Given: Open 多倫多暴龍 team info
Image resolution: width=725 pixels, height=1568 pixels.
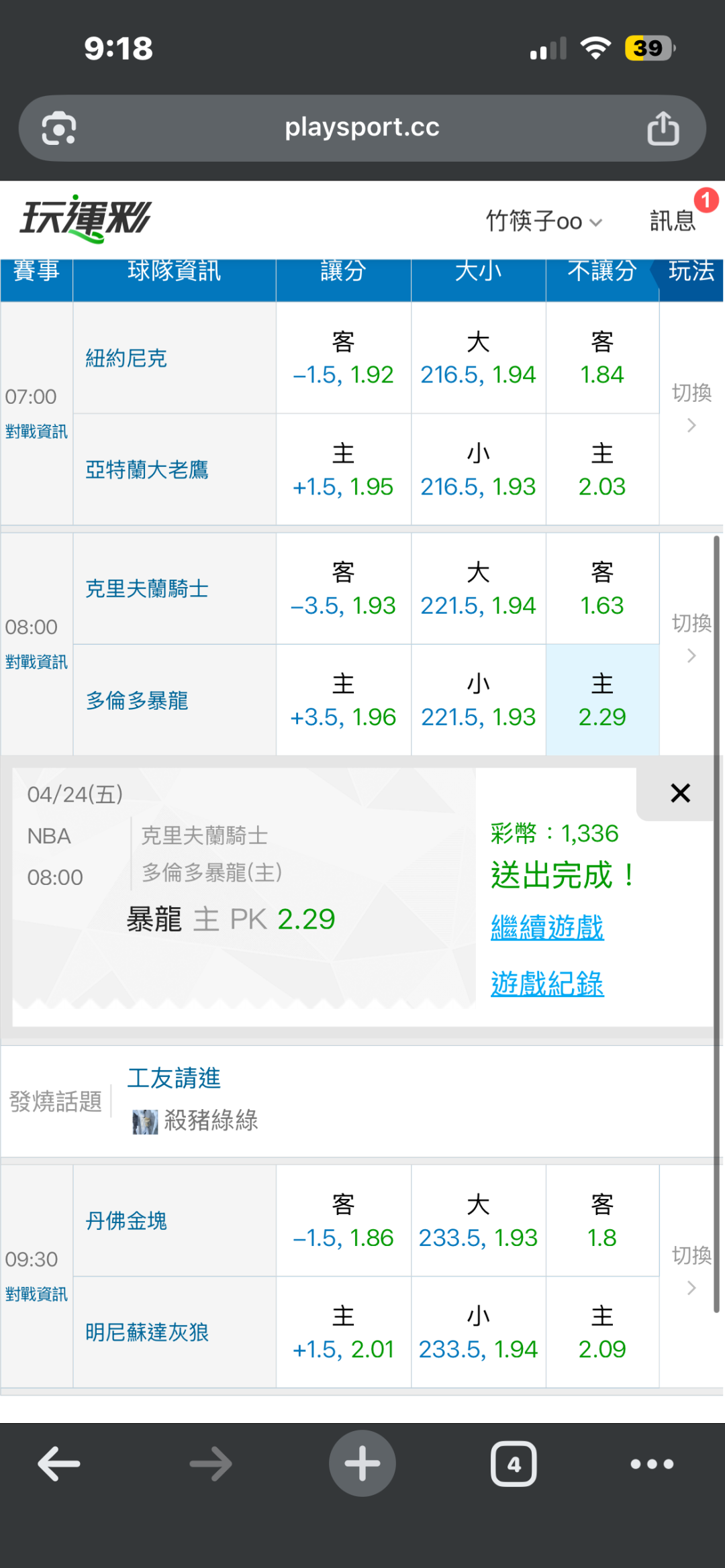Looking at the screenshot, I should click(137, 700).
